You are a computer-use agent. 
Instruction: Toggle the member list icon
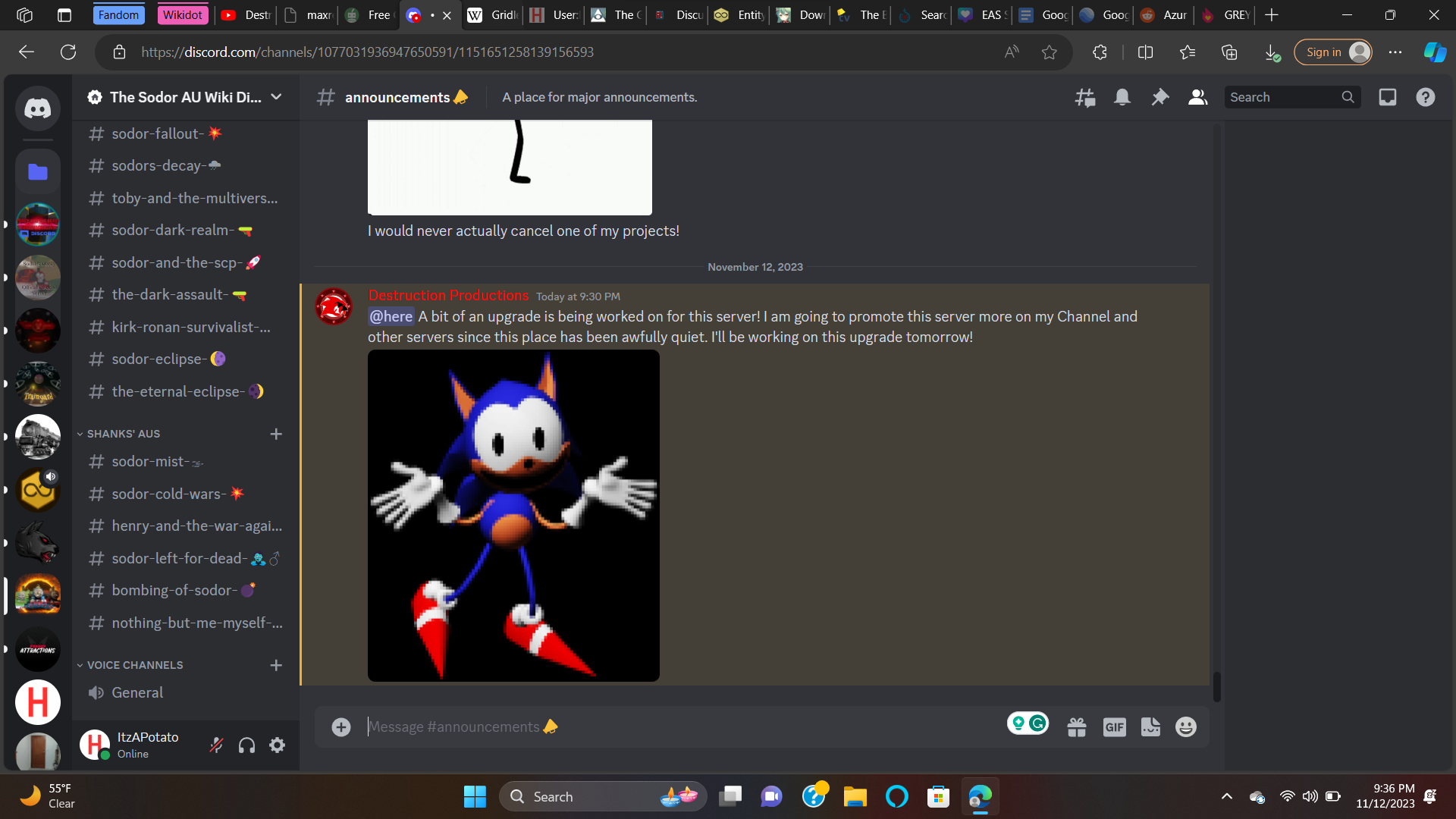coord(1198,97)
